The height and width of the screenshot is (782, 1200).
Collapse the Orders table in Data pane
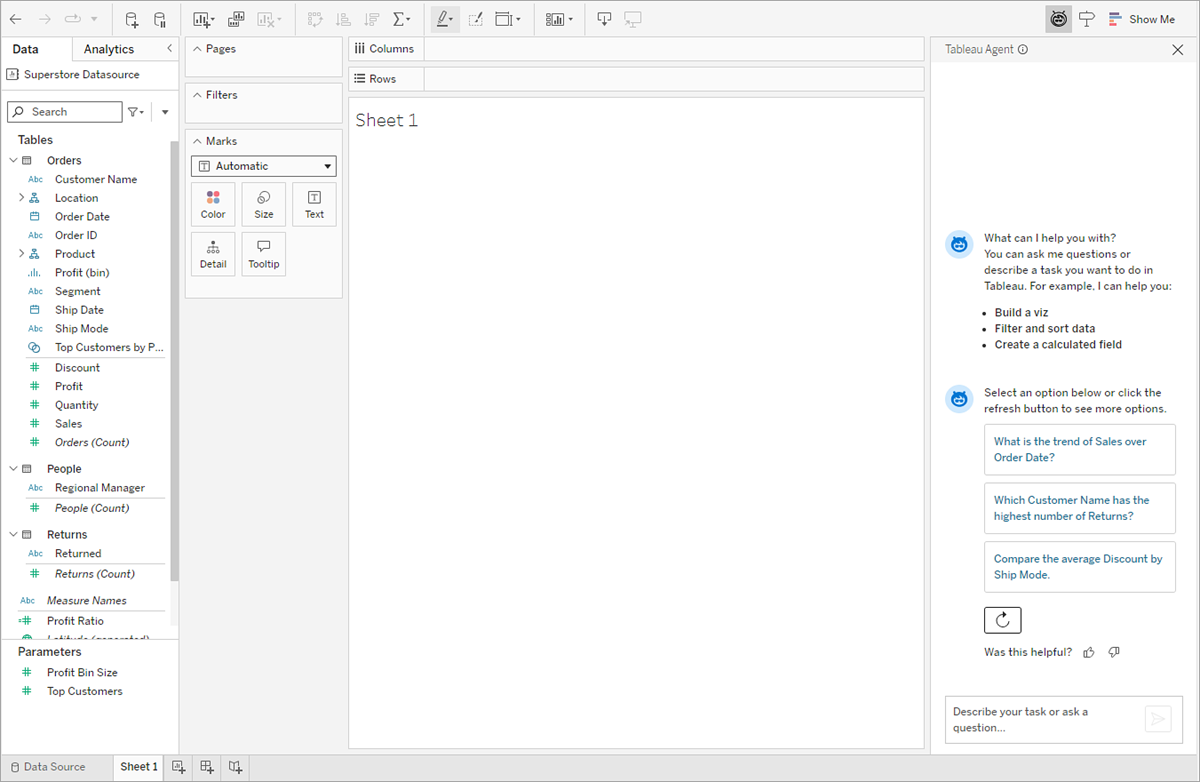(x=13, y=160)
